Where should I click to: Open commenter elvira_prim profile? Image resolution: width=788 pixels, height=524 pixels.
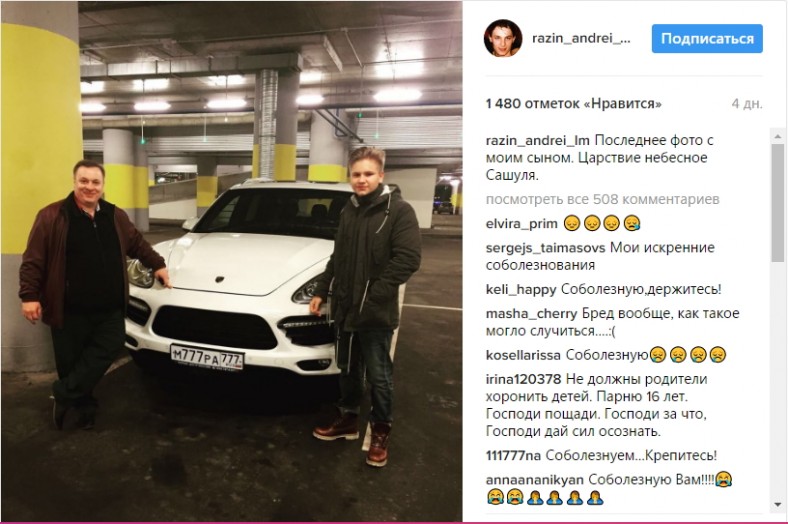(x=522, y=224)
